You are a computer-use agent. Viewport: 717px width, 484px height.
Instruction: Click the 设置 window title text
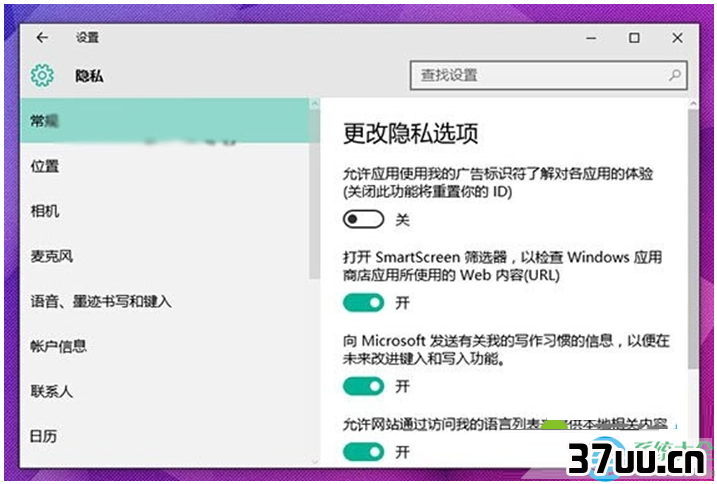[87, 38]
